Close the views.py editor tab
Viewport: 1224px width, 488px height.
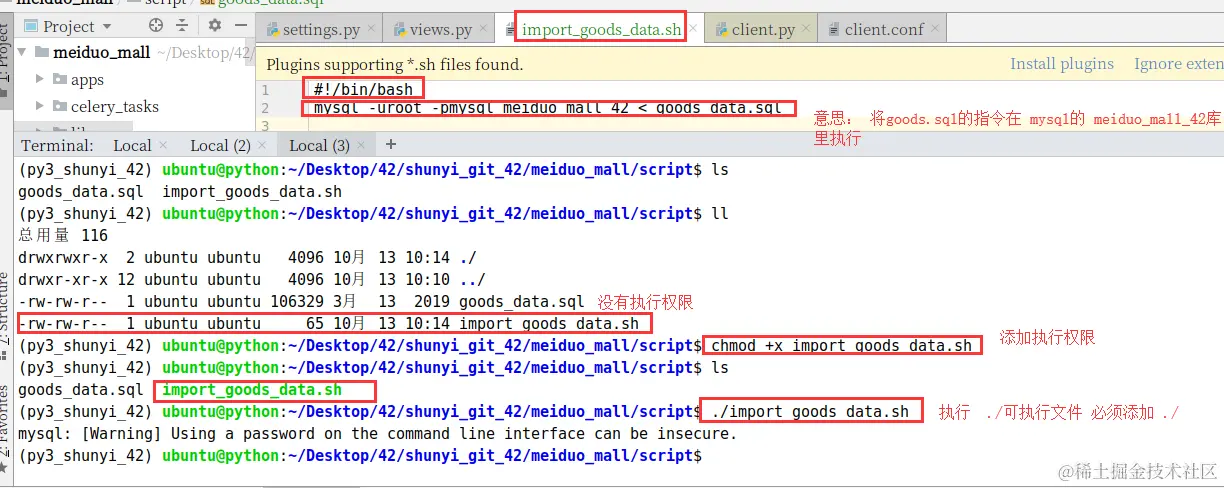point(485,30)
